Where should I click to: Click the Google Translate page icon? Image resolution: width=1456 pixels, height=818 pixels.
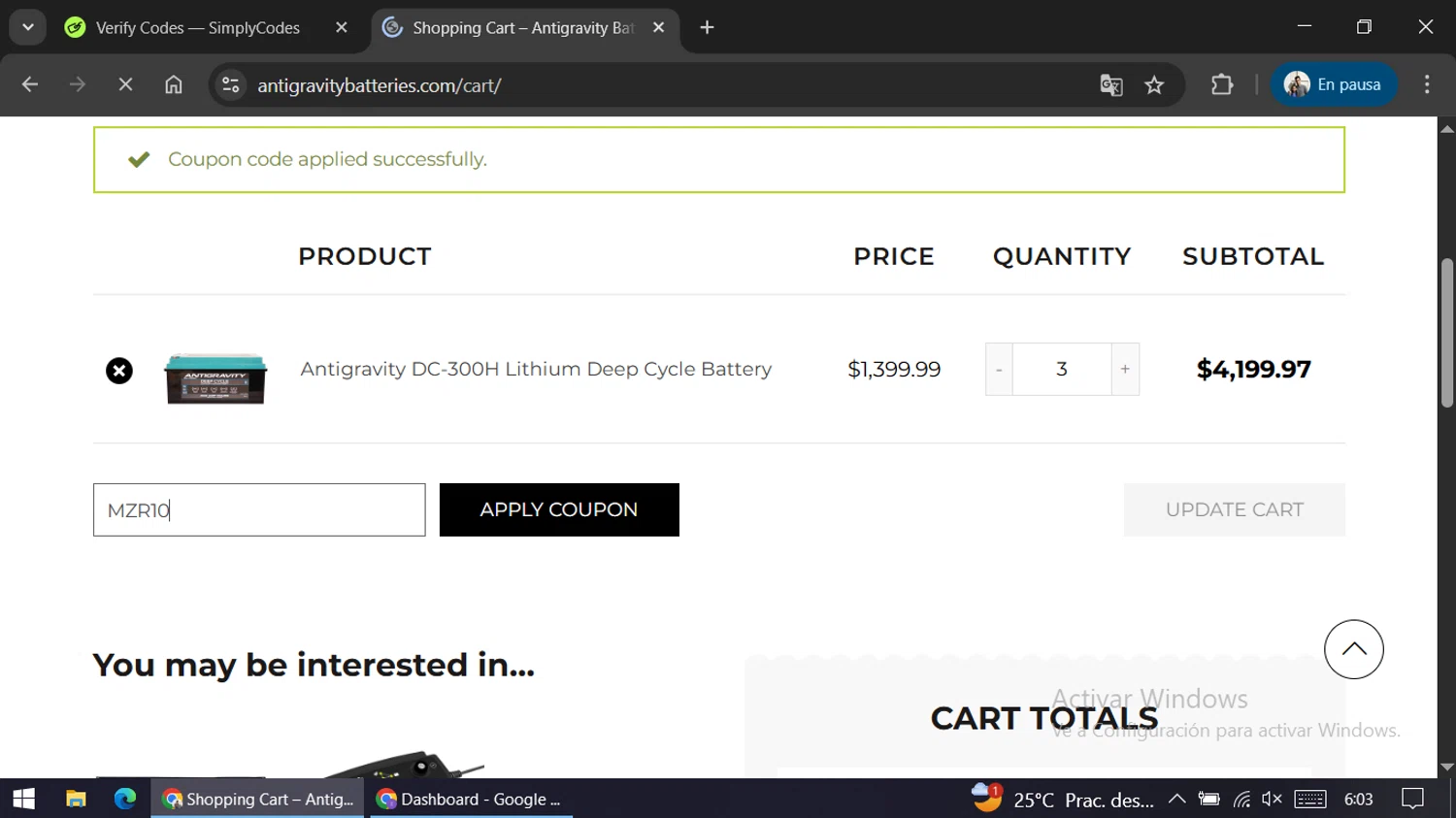[x=1111, y=85]
